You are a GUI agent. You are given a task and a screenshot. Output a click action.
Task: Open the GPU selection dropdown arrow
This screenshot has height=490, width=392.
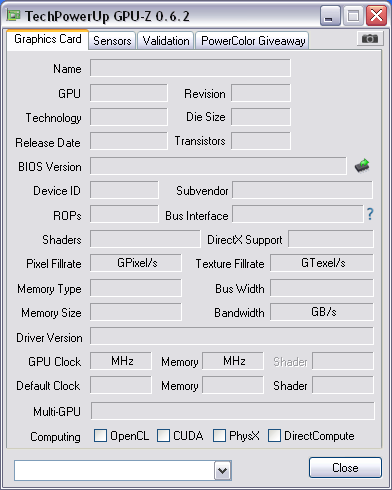coord(222,471)
